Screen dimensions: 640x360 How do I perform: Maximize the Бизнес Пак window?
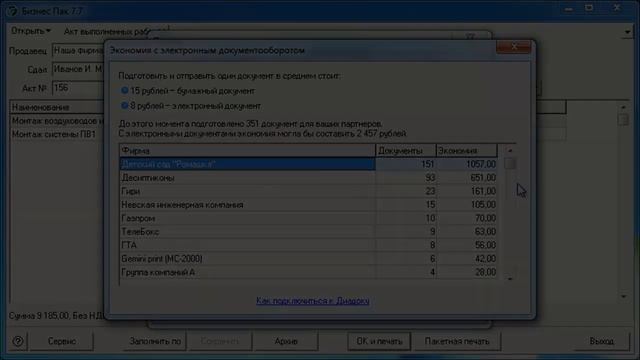coord(589,8)
